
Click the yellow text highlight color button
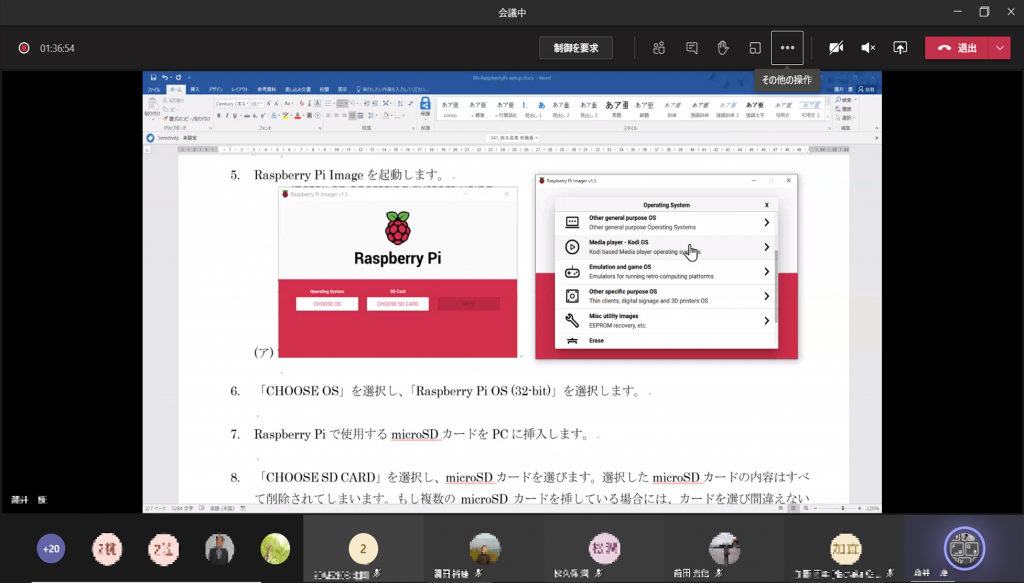coord(285,116)
